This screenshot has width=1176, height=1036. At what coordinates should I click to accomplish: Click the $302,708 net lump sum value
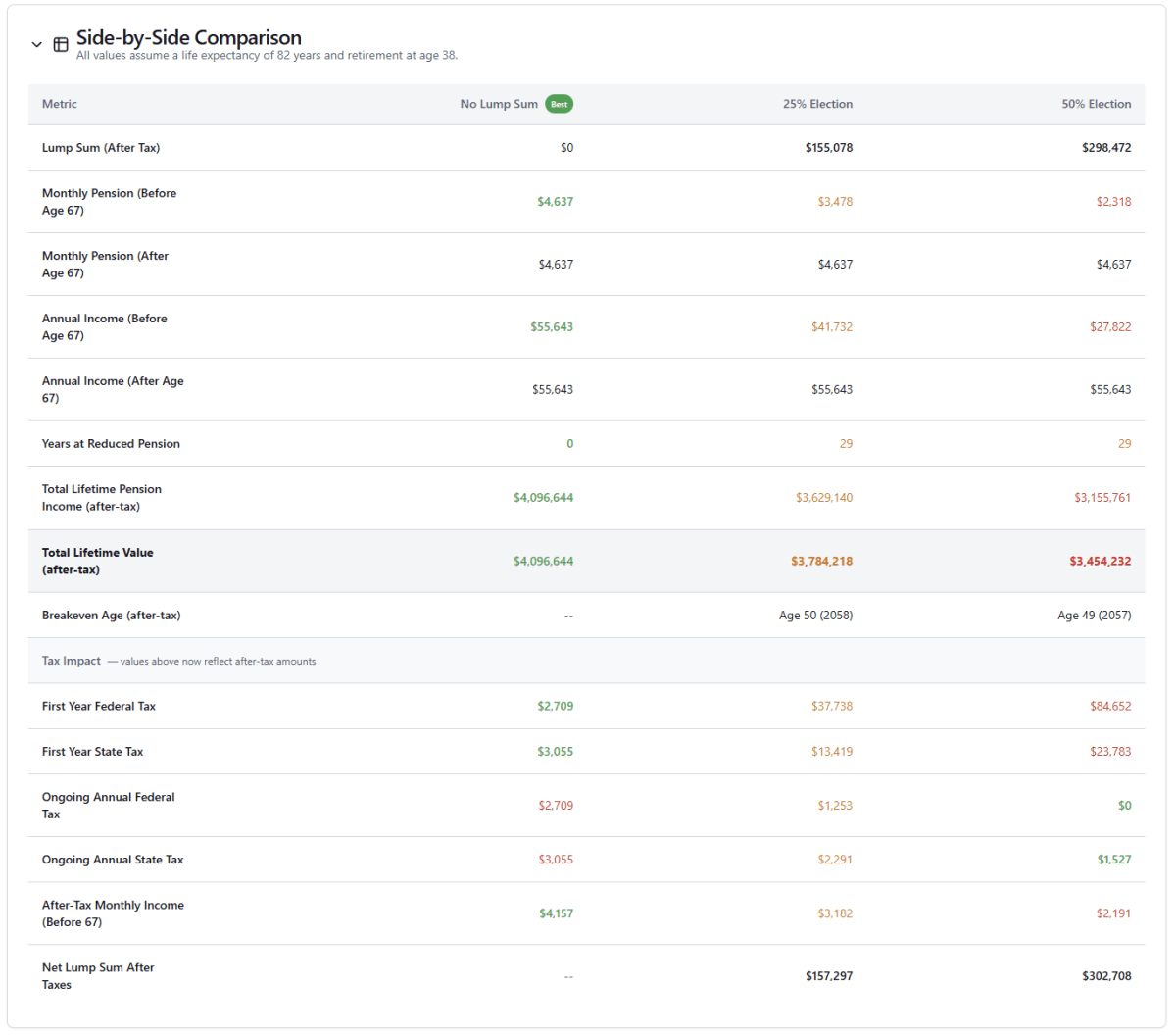click(x=1106, y=976)
